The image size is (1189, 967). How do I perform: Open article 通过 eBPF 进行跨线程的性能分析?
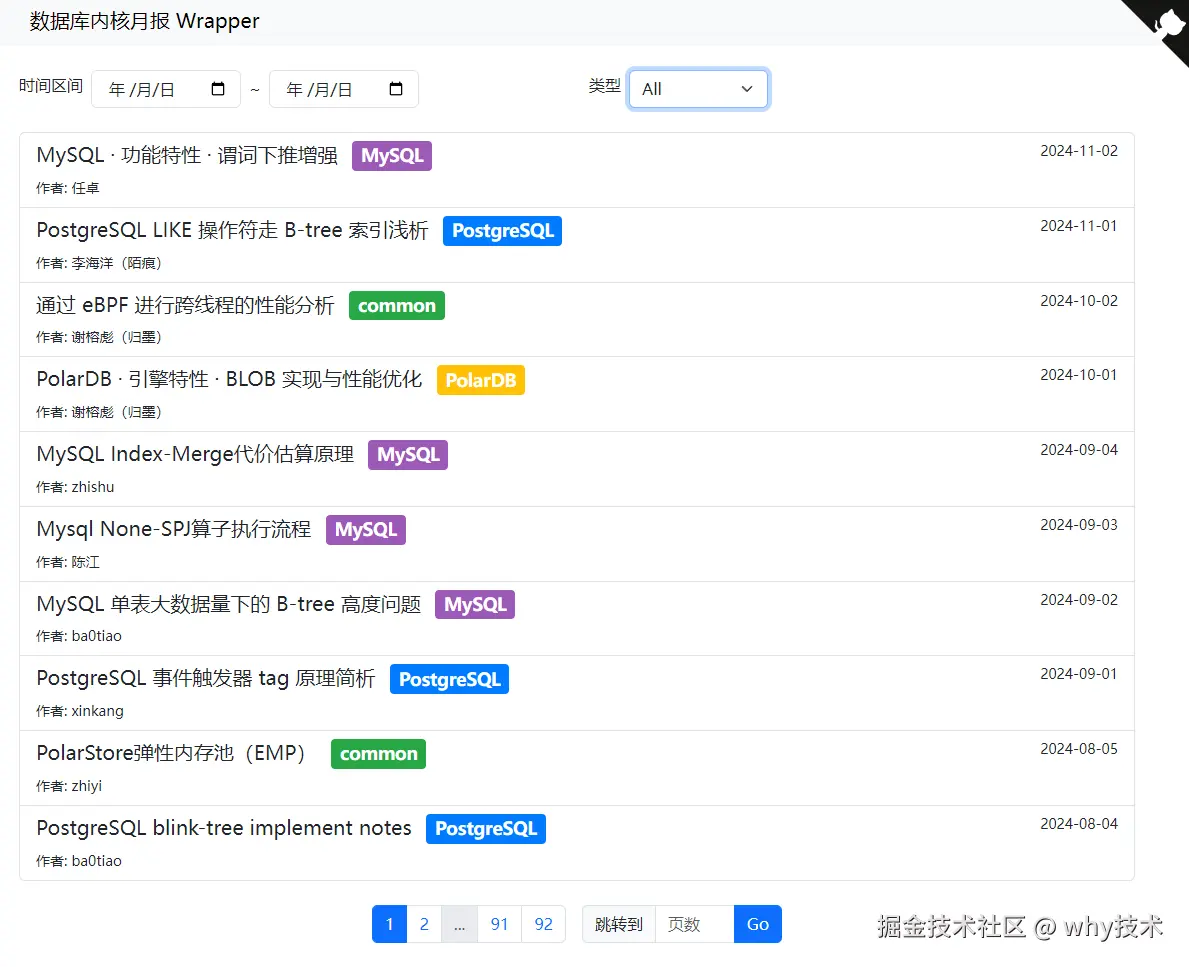click(185, 305)
